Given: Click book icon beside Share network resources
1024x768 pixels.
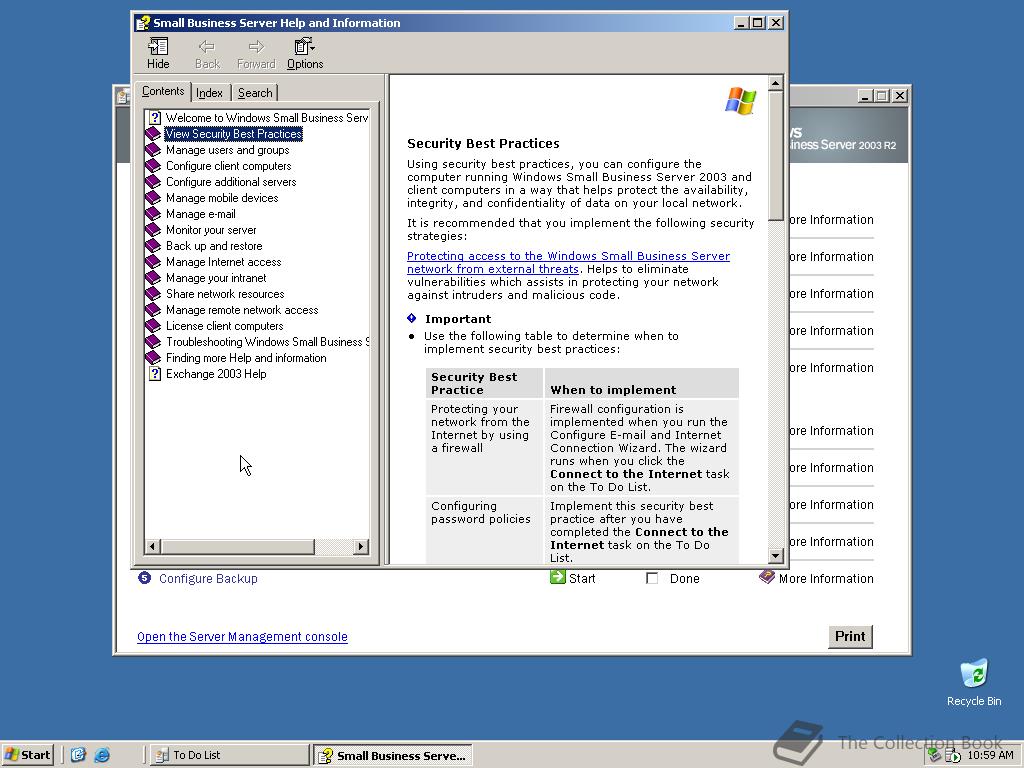Looking at the screenshot, I should click(x=153, y=294).
